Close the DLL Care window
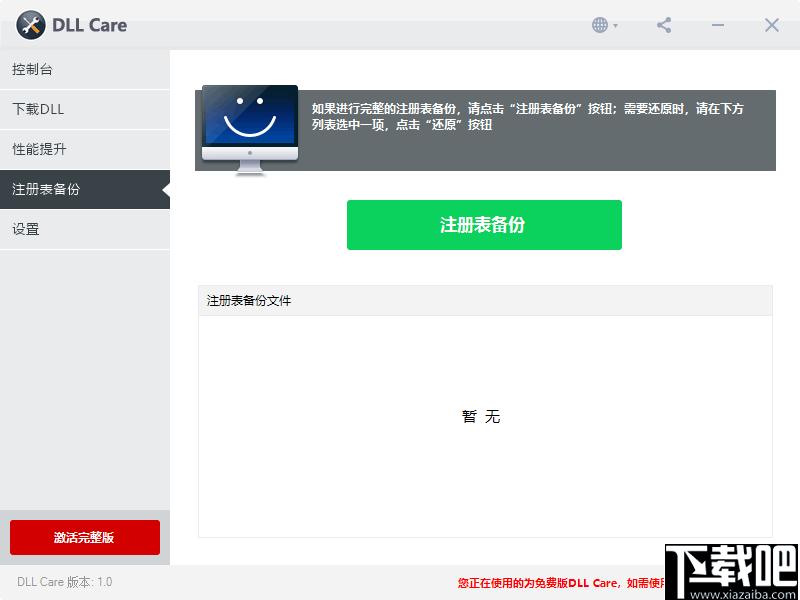Viewport: 800px width, 600px height. click(771, 25)
